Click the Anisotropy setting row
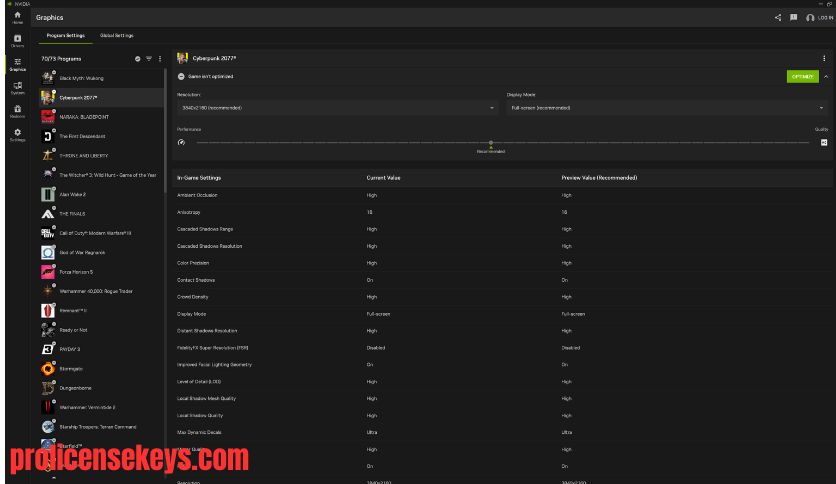This screenshot has width=836, height=484. tap(502, 212)
